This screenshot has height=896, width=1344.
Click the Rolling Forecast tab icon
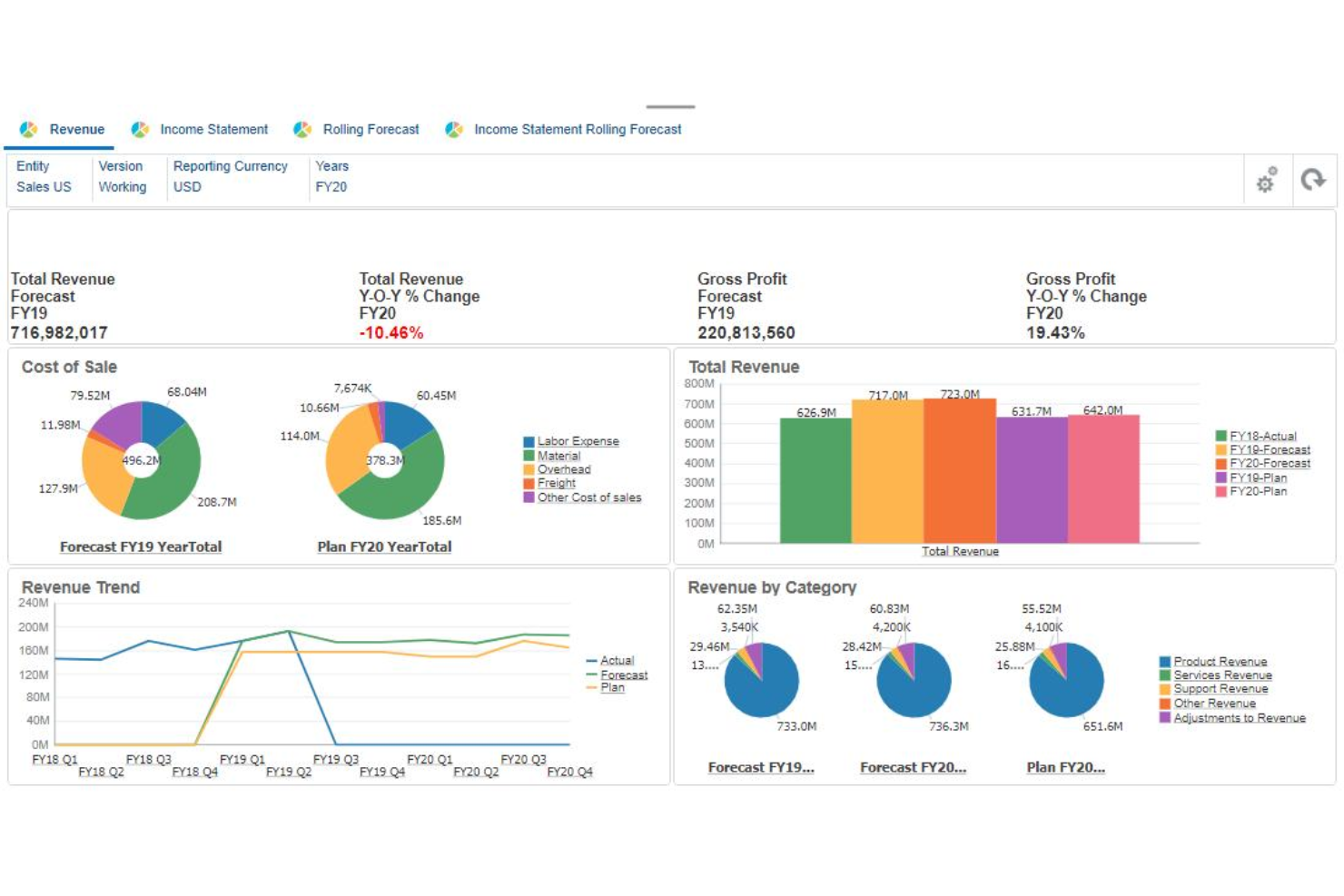[300, 128]
